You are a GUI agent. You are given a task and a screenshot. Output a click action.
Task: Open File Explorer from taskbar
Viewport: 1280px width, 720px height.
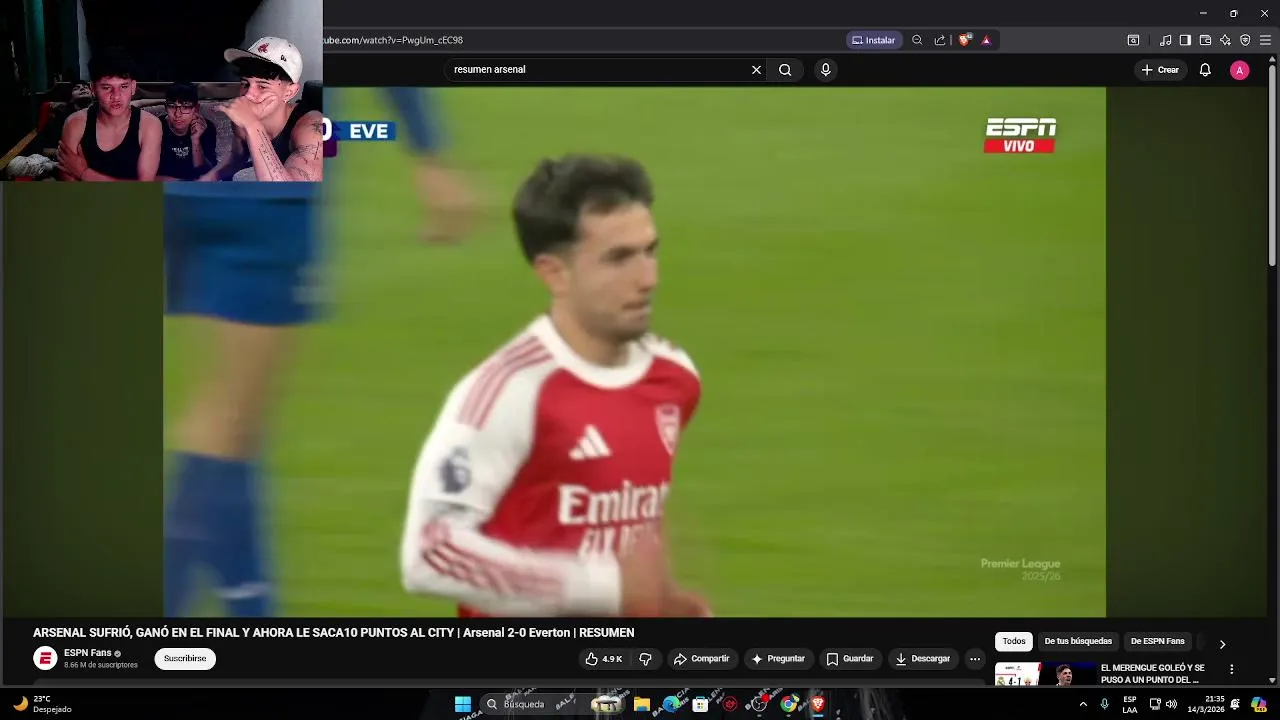click(642, 704)
